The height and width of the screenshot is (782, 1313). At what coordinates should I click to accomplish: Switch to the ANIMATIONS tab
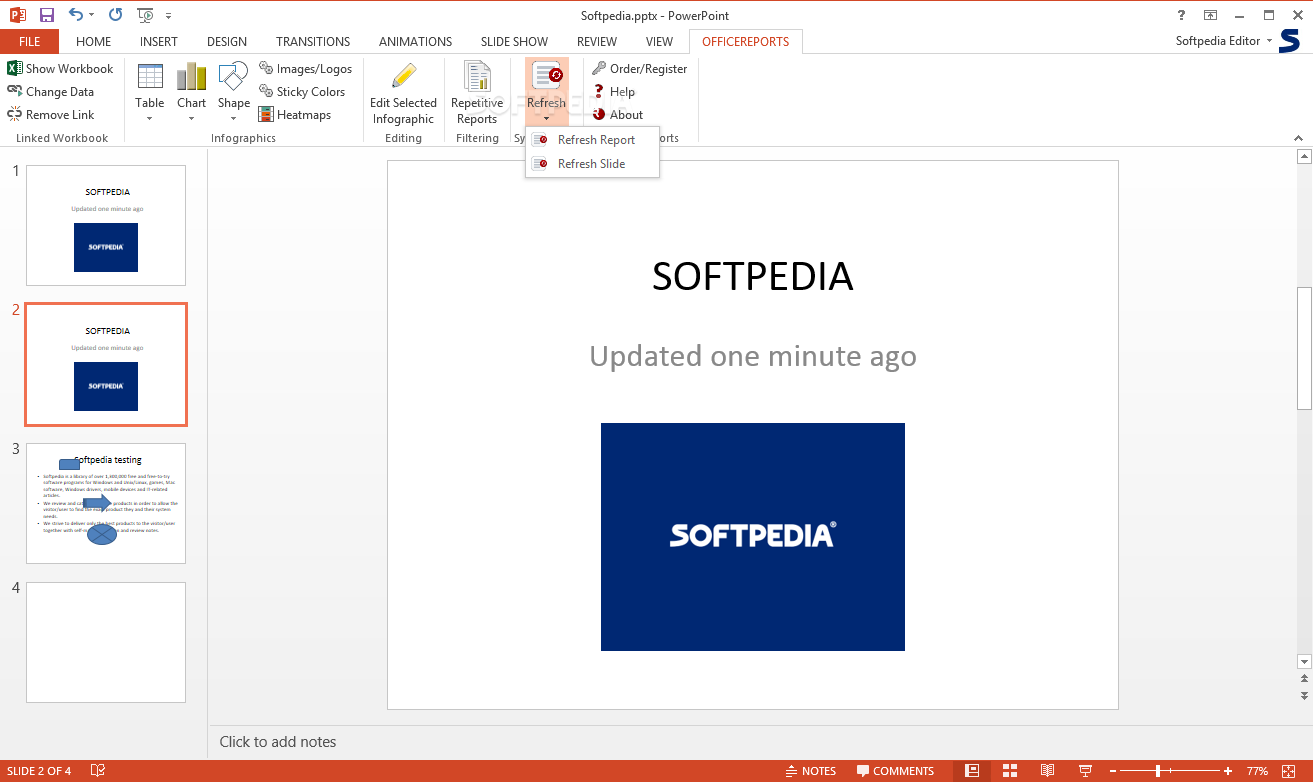click(x=416, y=42)
